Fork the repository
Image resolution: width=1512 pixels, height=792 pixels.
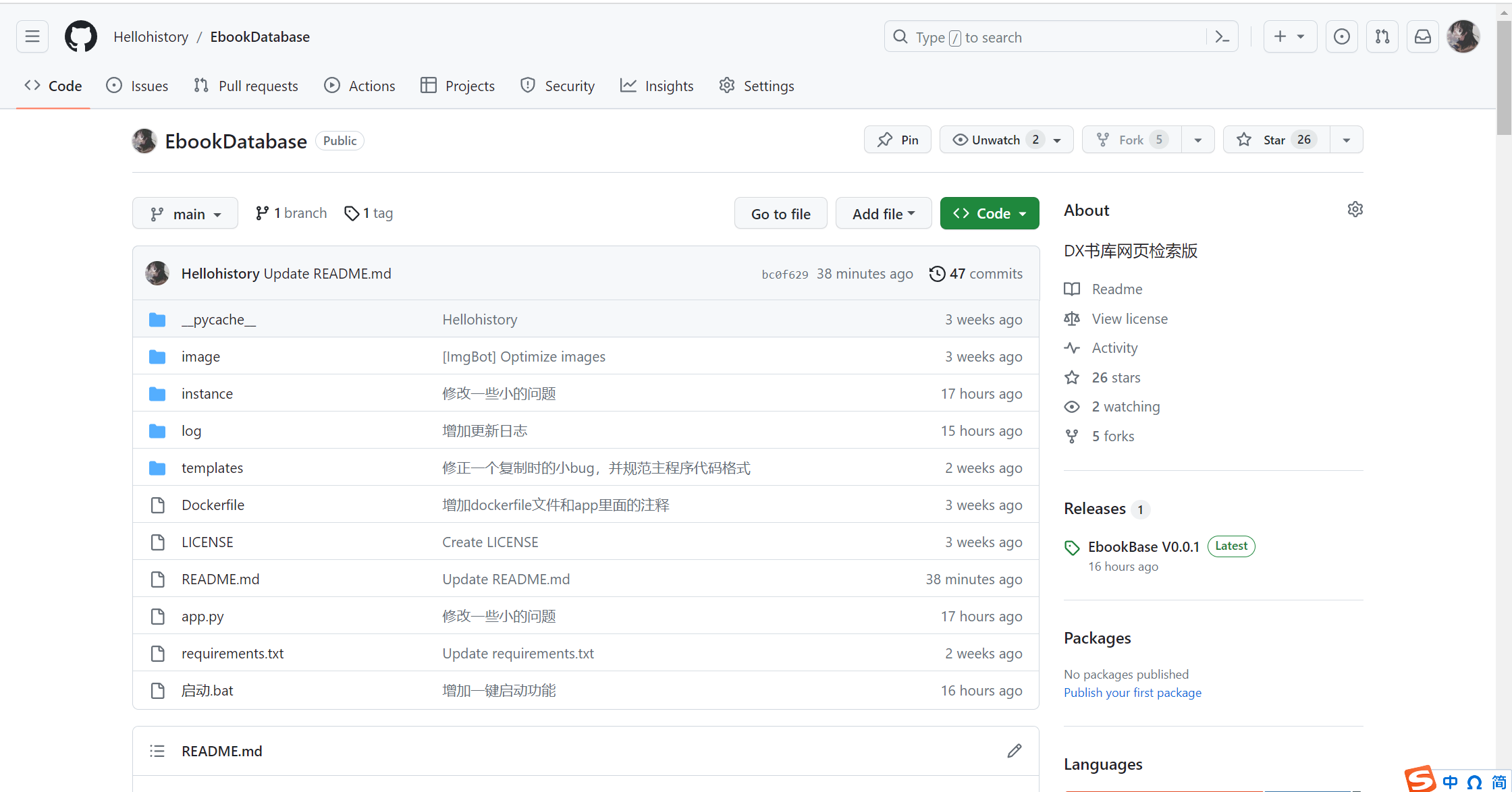1132,140
